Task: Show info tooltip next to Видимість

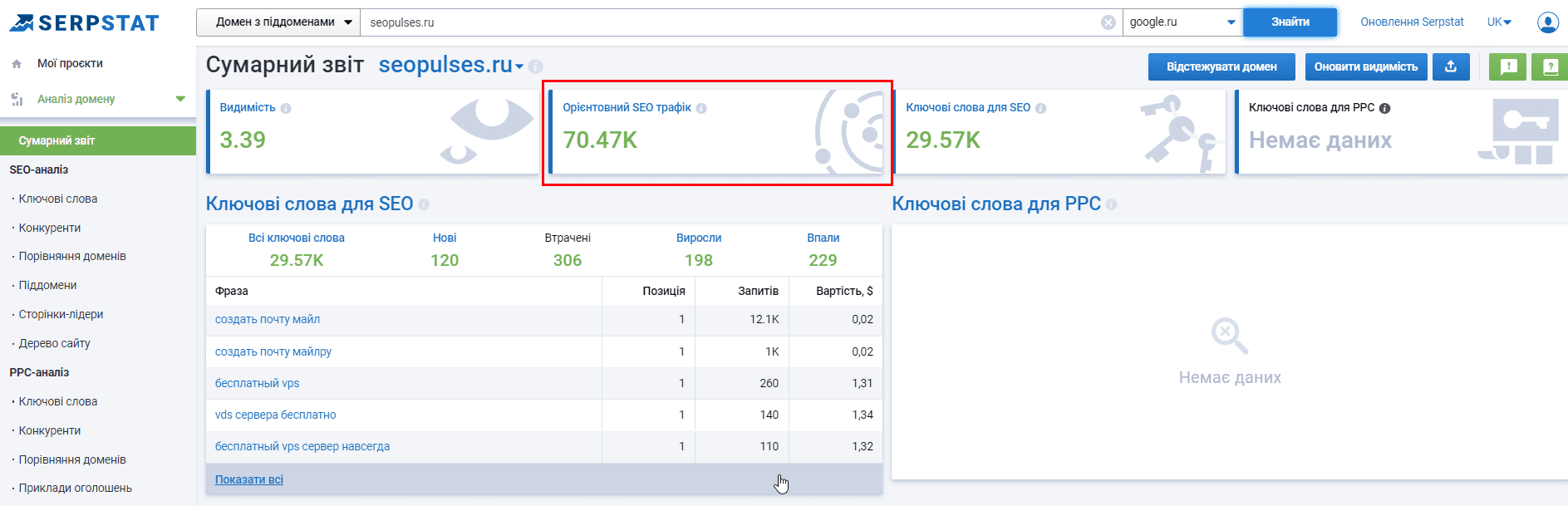Action: [286, 108]
